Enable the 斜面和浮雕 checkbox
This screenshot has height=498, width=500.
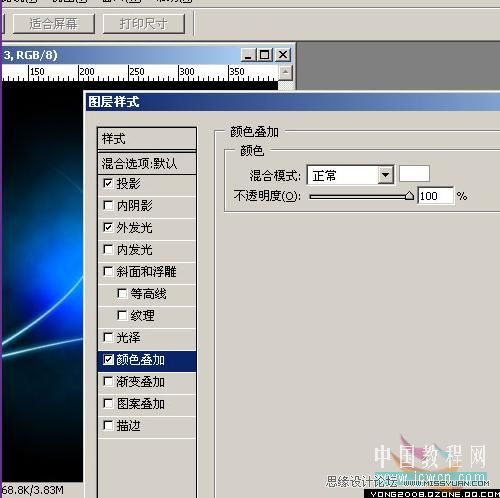pyautogui.click(x=108, y=271)
